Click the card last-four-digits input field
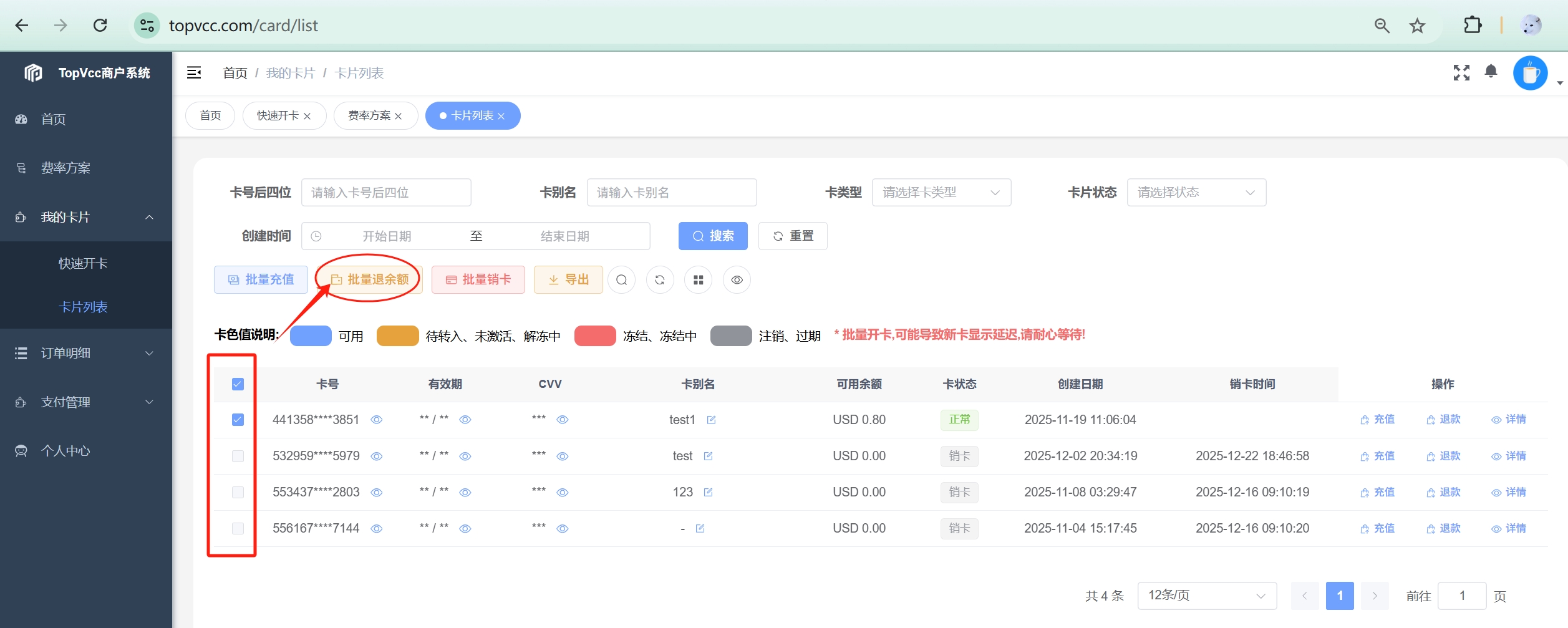Screen dimensions: 1568x628 coord(385,193)
